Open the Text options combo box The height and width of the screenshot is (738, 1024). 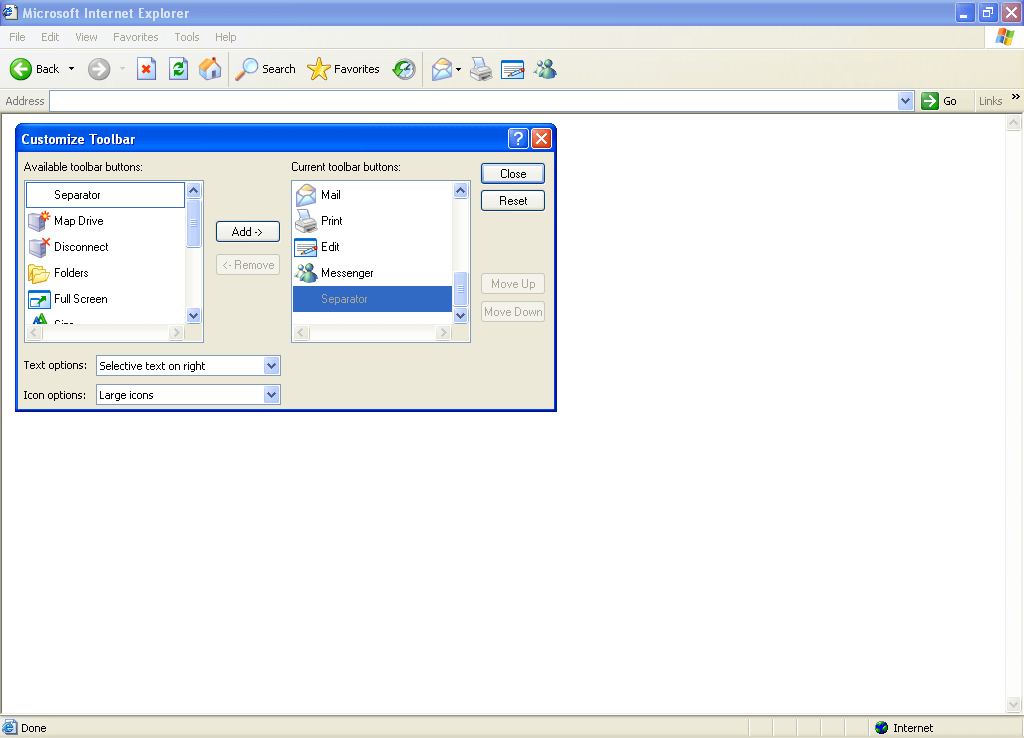[x=188, y=366]
